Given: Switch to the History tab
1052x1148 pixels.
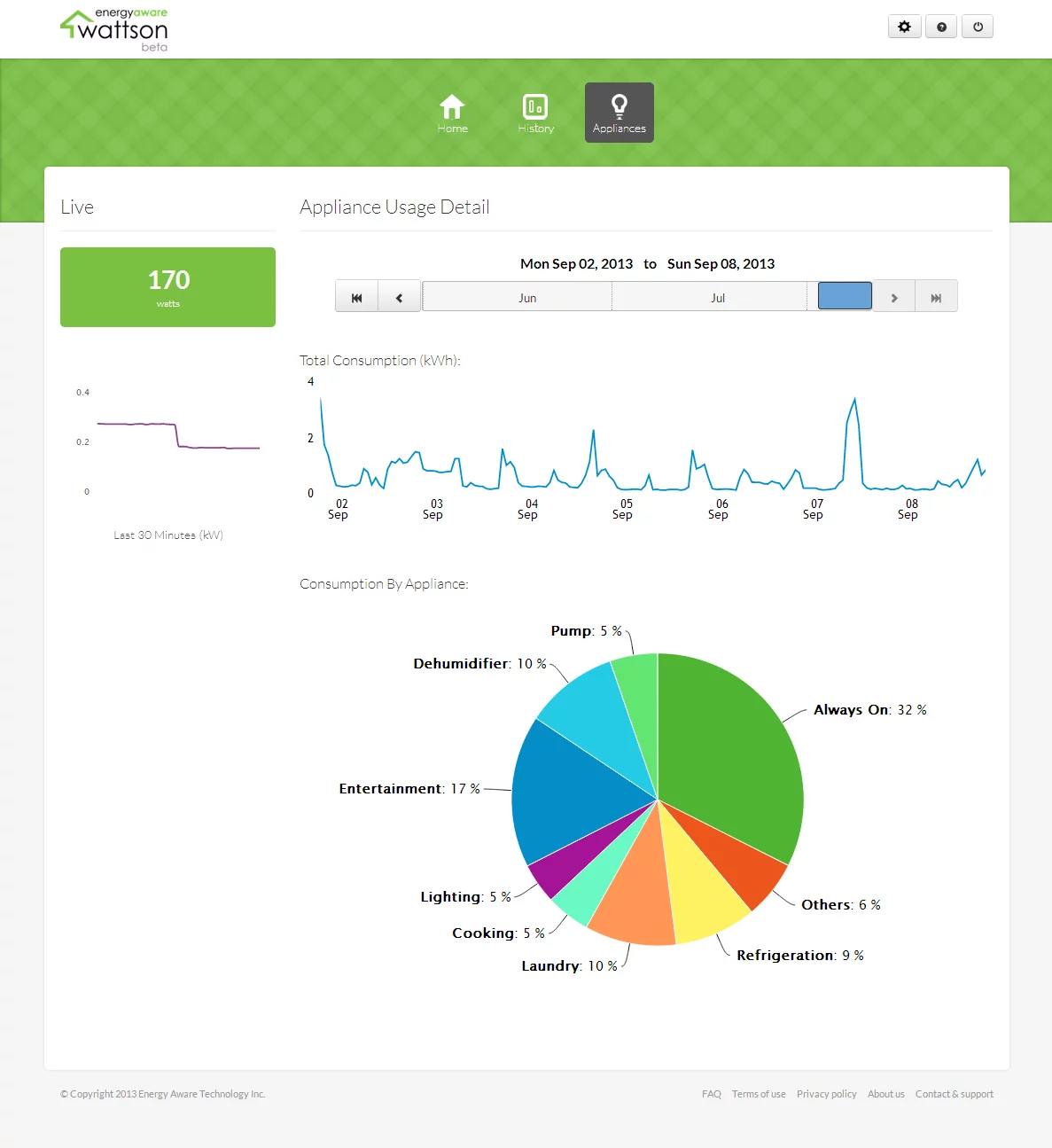Looking at the screenshot, I should tap(535, 112).
